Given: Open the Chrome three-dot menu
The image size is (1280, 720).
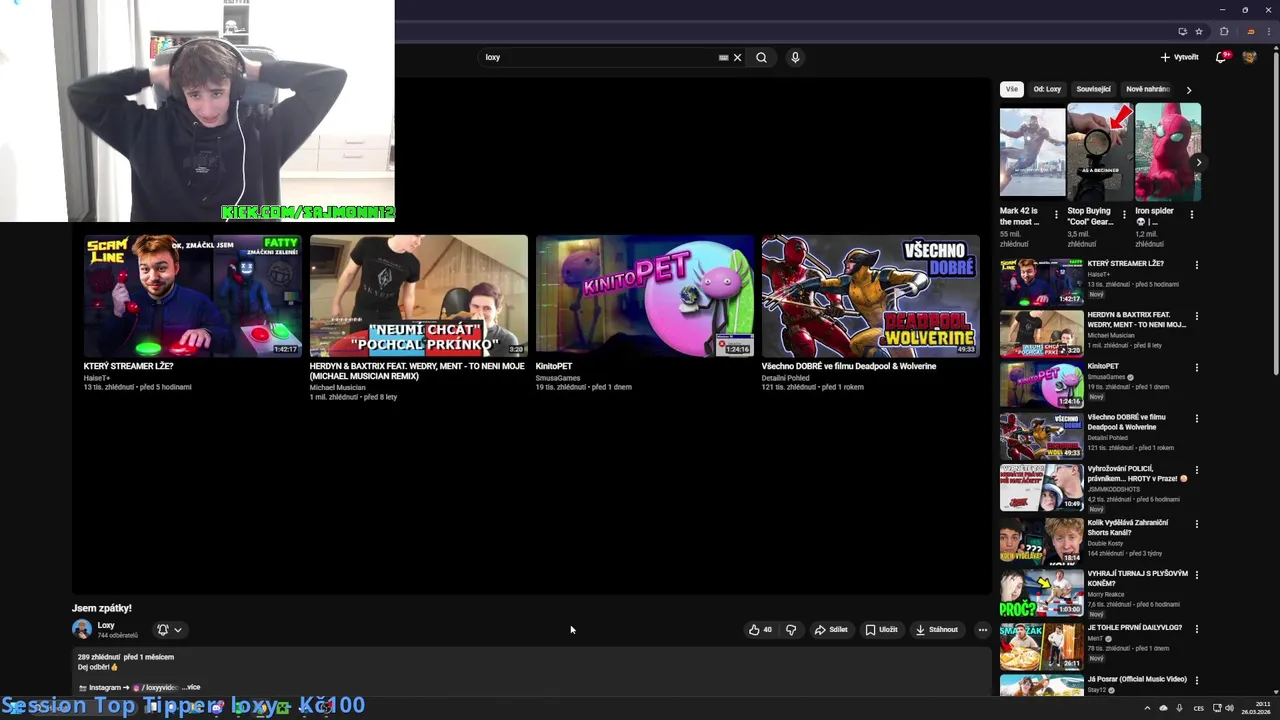Looking at the screenshot, I should 1268,31.
